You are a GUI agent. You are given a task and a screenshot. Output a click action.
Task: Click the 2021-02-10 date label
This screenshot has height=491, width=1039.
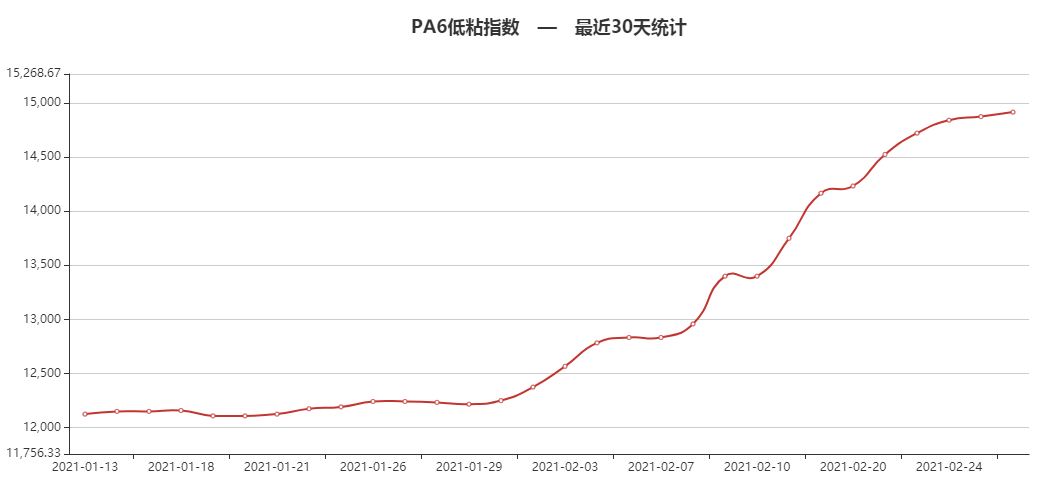point(757,466)
